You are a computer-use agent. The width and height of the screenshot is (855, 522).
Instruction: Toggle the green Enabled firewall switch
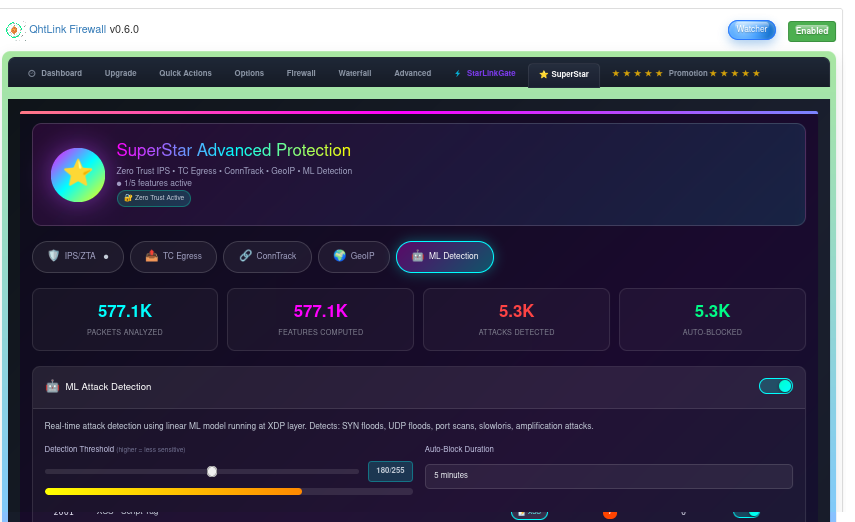(811, 31)
